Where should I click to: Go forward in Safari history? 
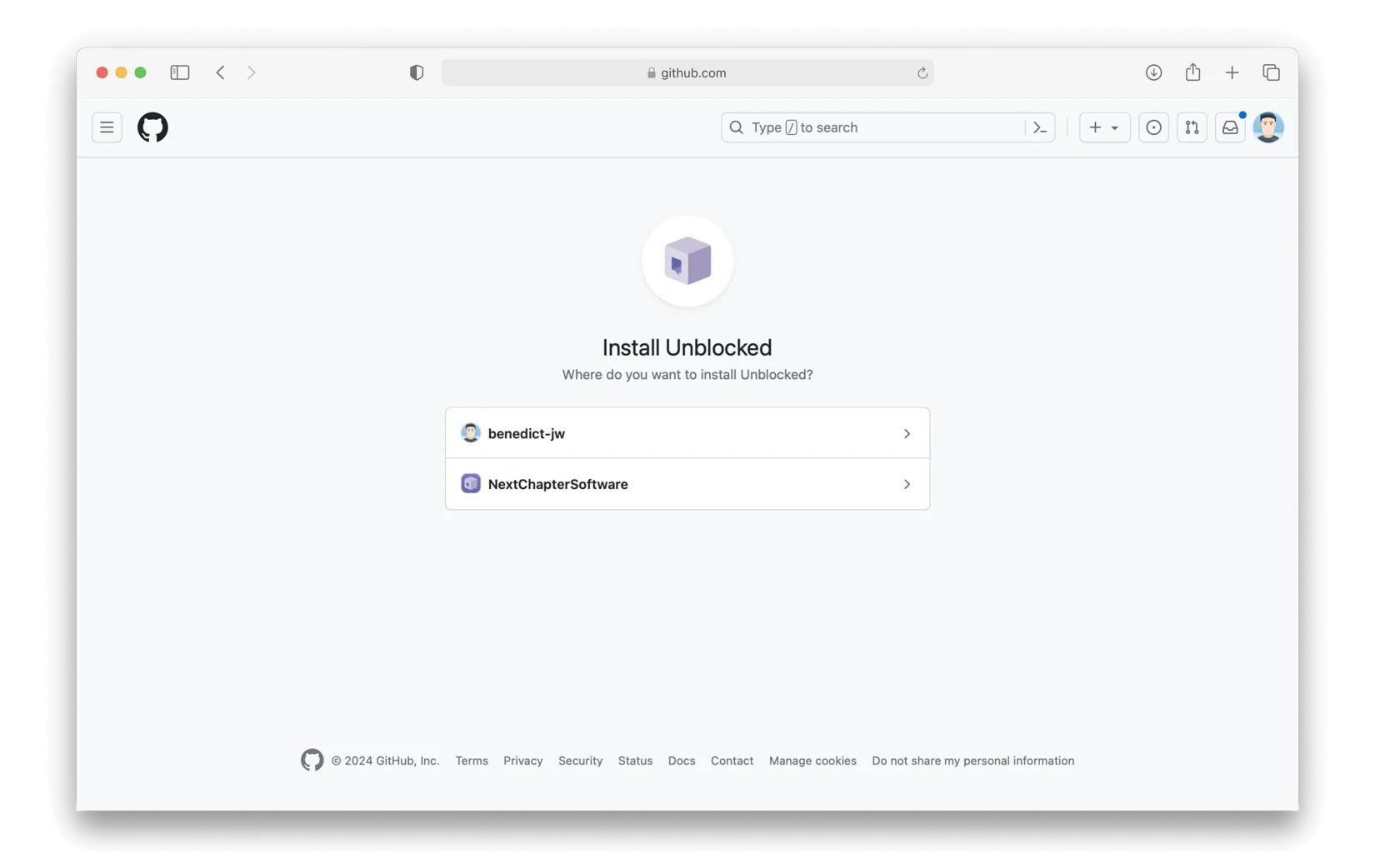[x=251, y=72]
